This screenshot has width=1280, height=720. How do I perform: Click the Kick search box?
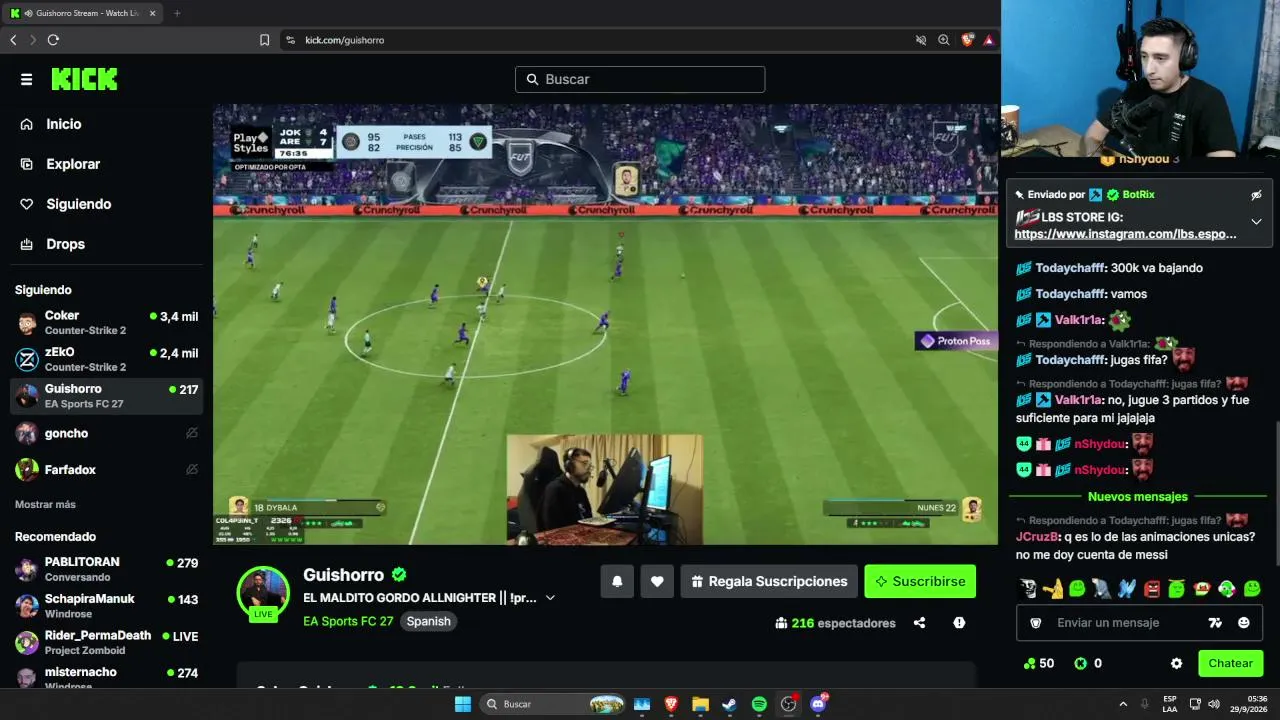coord(640,79)
